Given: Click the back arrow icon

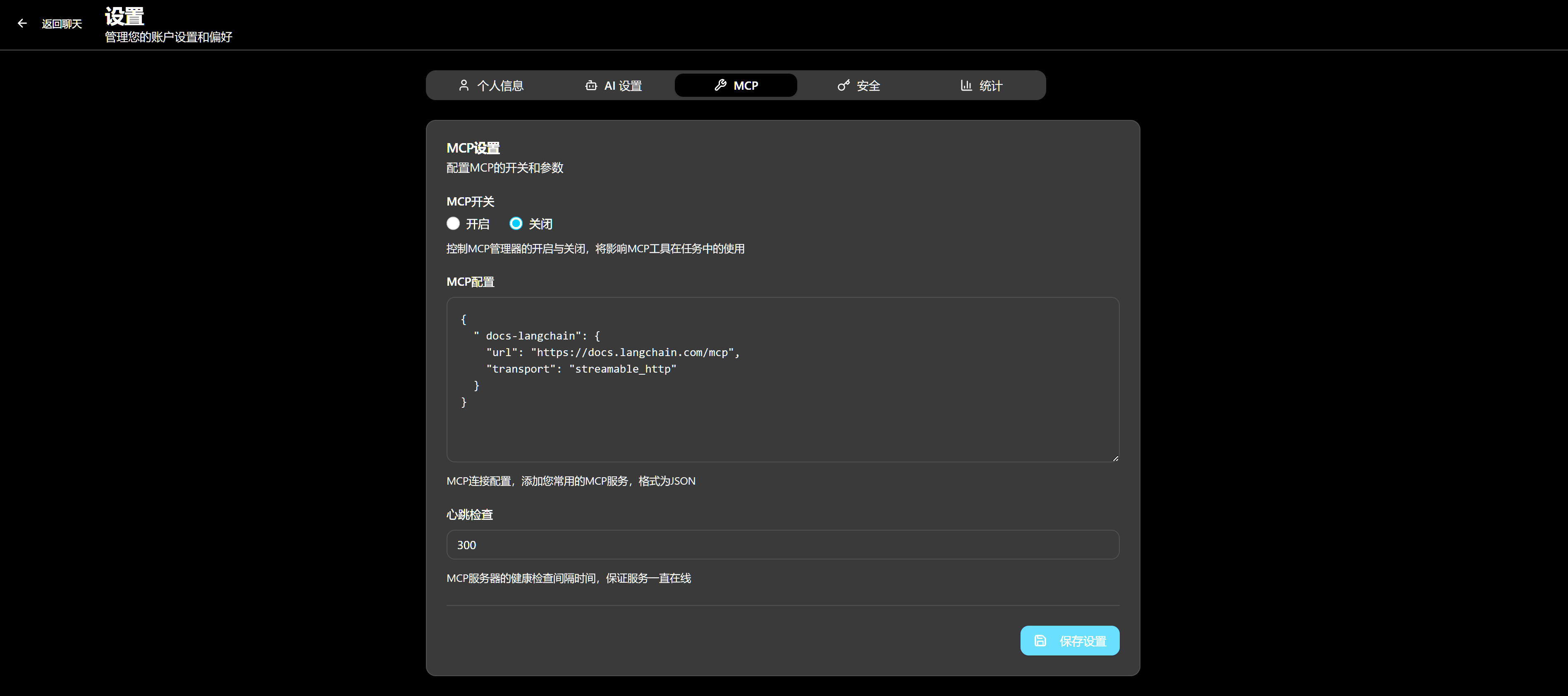Looking at the screenshot, I should click(22, 23).
